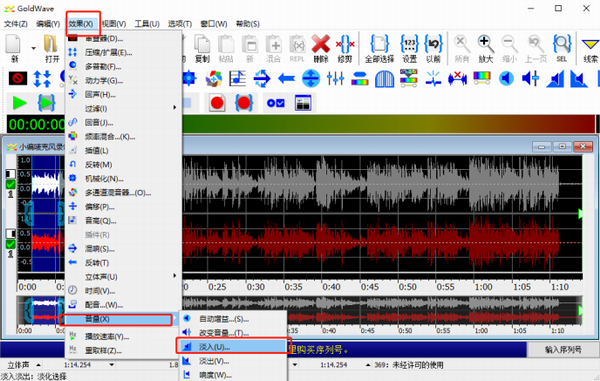
Task: Click the 00:00:00 green time display
Action: click(x=36, y=125)
